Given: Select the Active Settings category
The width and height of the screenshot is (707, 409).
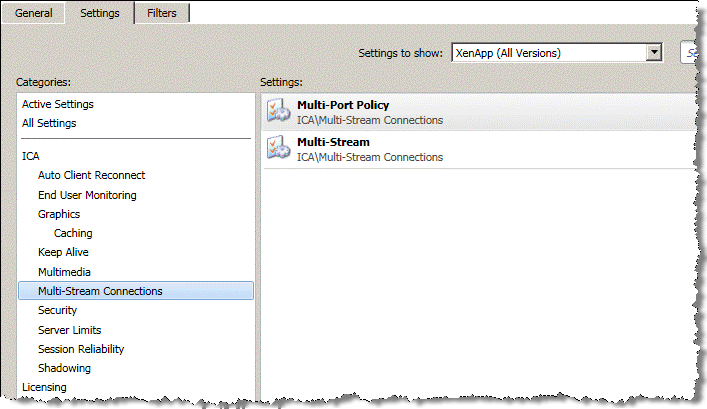Looking at the screenshot, I should pos(58,104).
